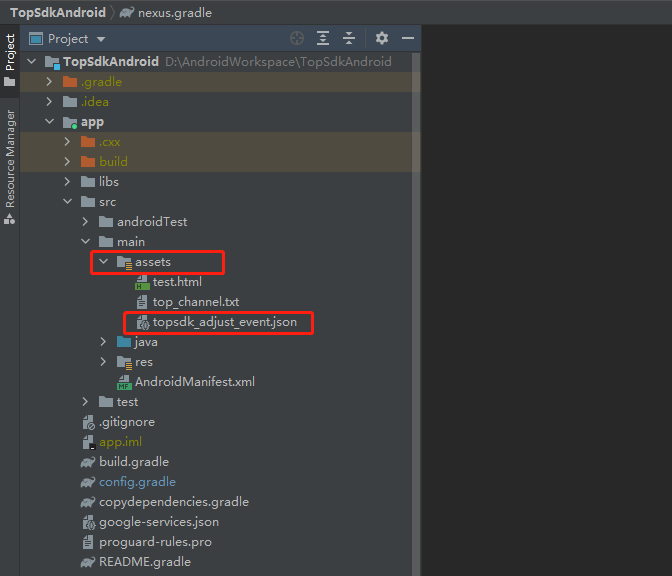Screen dimensions: 672x576
Task: Collapse the app module folder
Action: tap(49, 122)
